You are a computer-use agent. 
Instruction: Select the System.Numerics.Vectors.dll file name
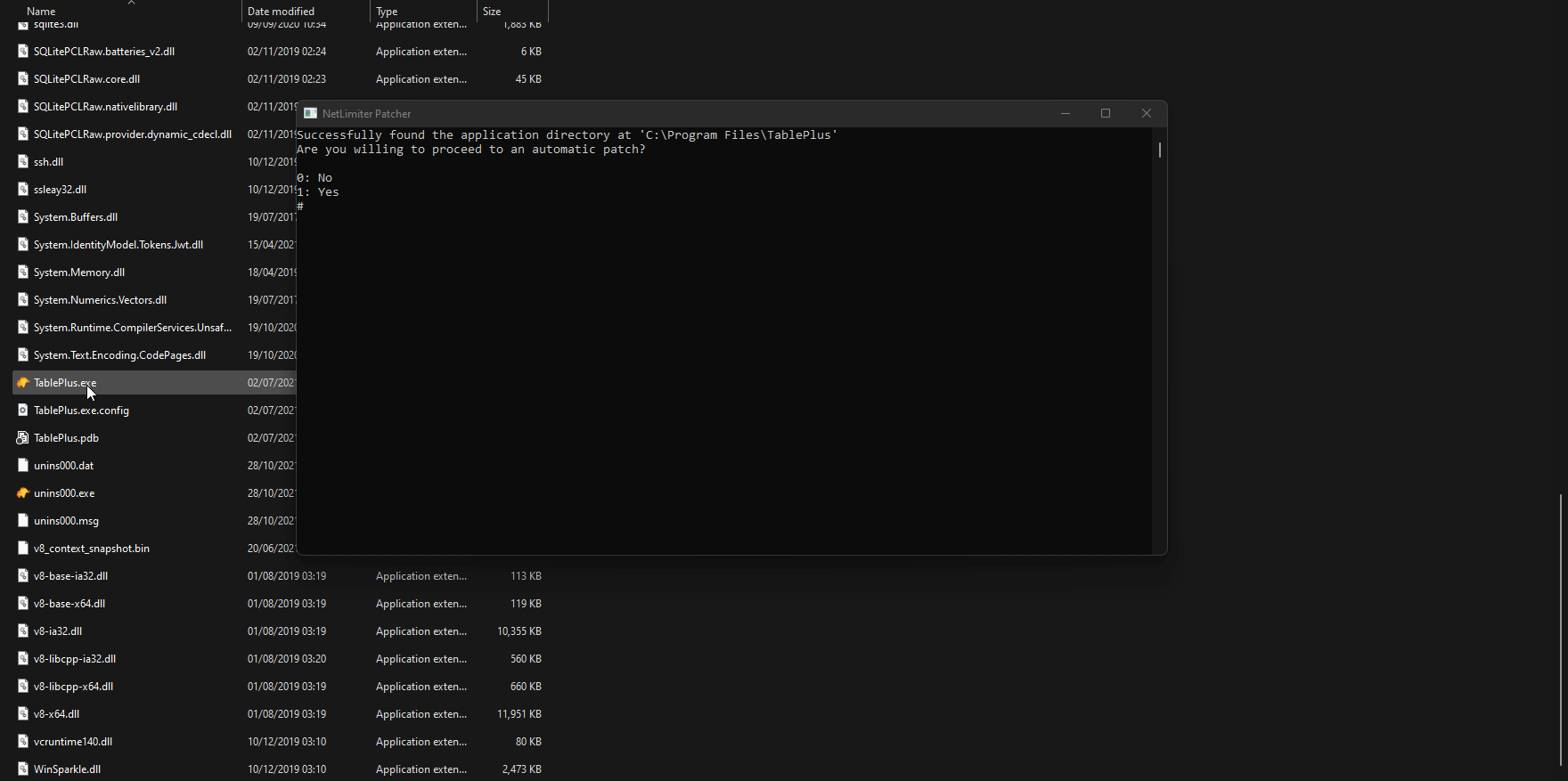click(x=100, y=300)
